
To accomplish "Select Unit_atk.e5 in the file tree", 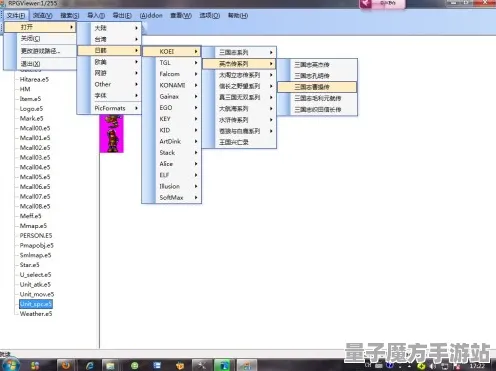I will coord(35,284).
